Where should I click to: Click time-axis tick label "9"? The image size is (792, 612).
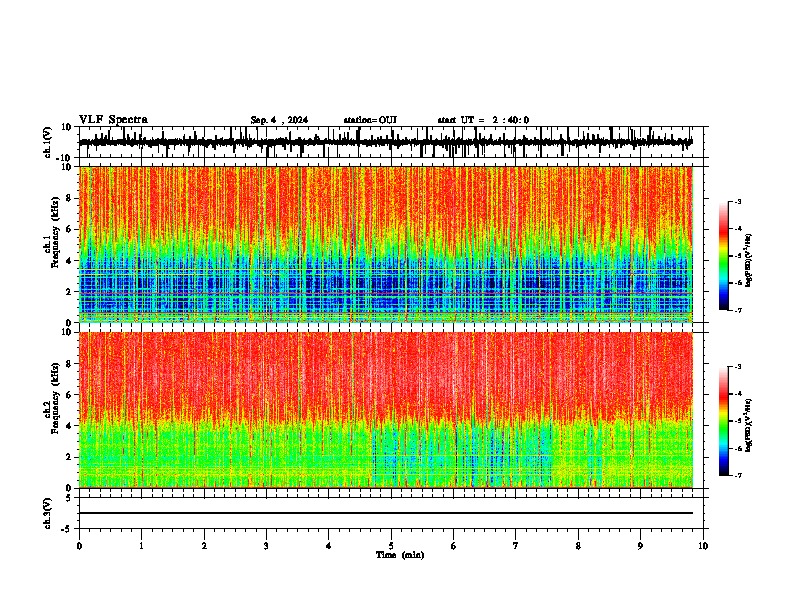tap(640, 546)
